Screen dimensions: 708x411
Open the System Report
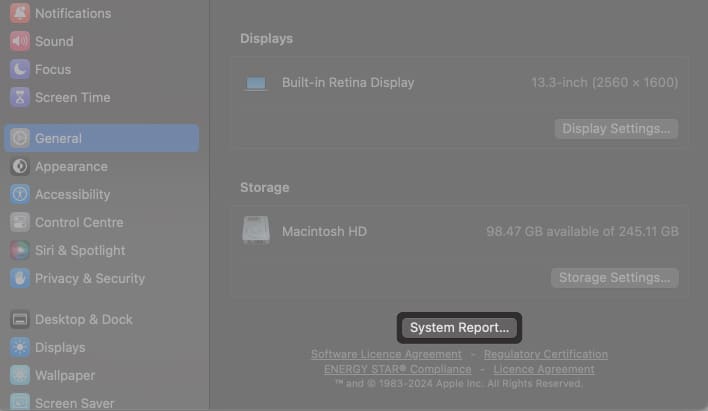(x=459, y=327)
